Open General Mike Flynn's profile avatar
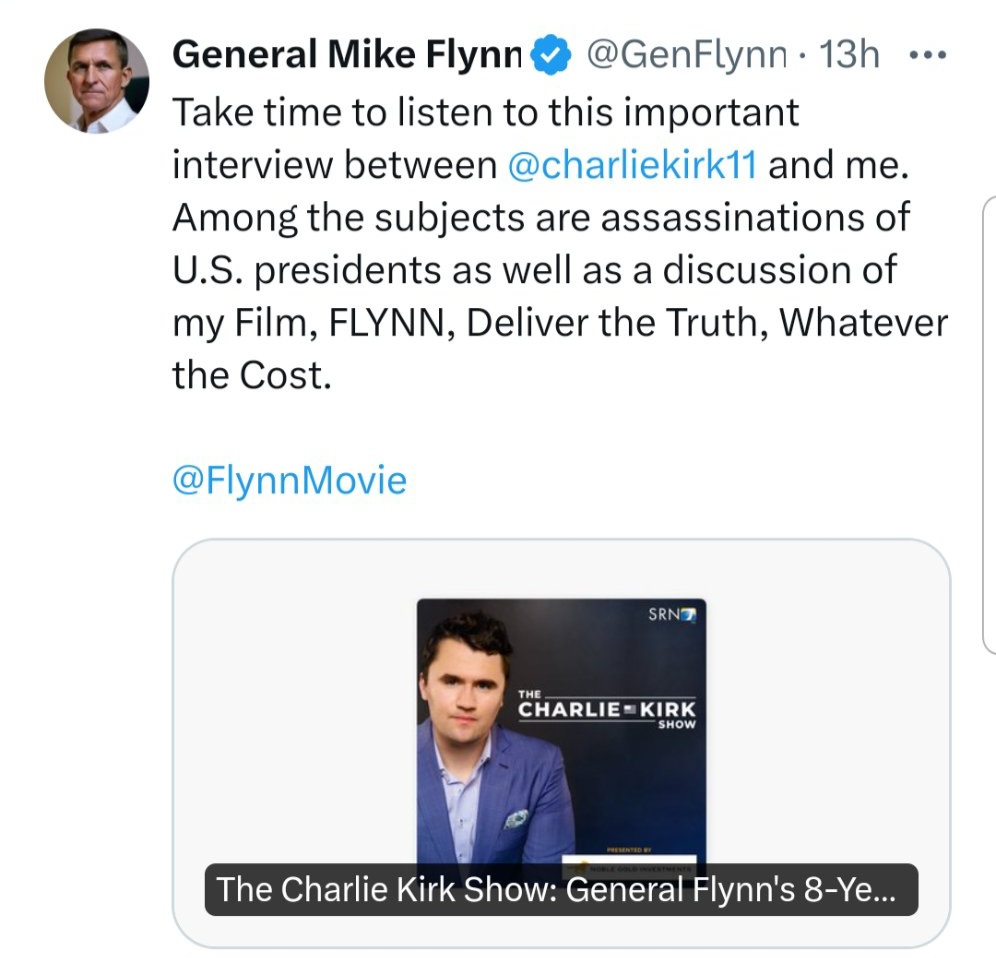This screenshot has width=996, height=958. (97, 82)
